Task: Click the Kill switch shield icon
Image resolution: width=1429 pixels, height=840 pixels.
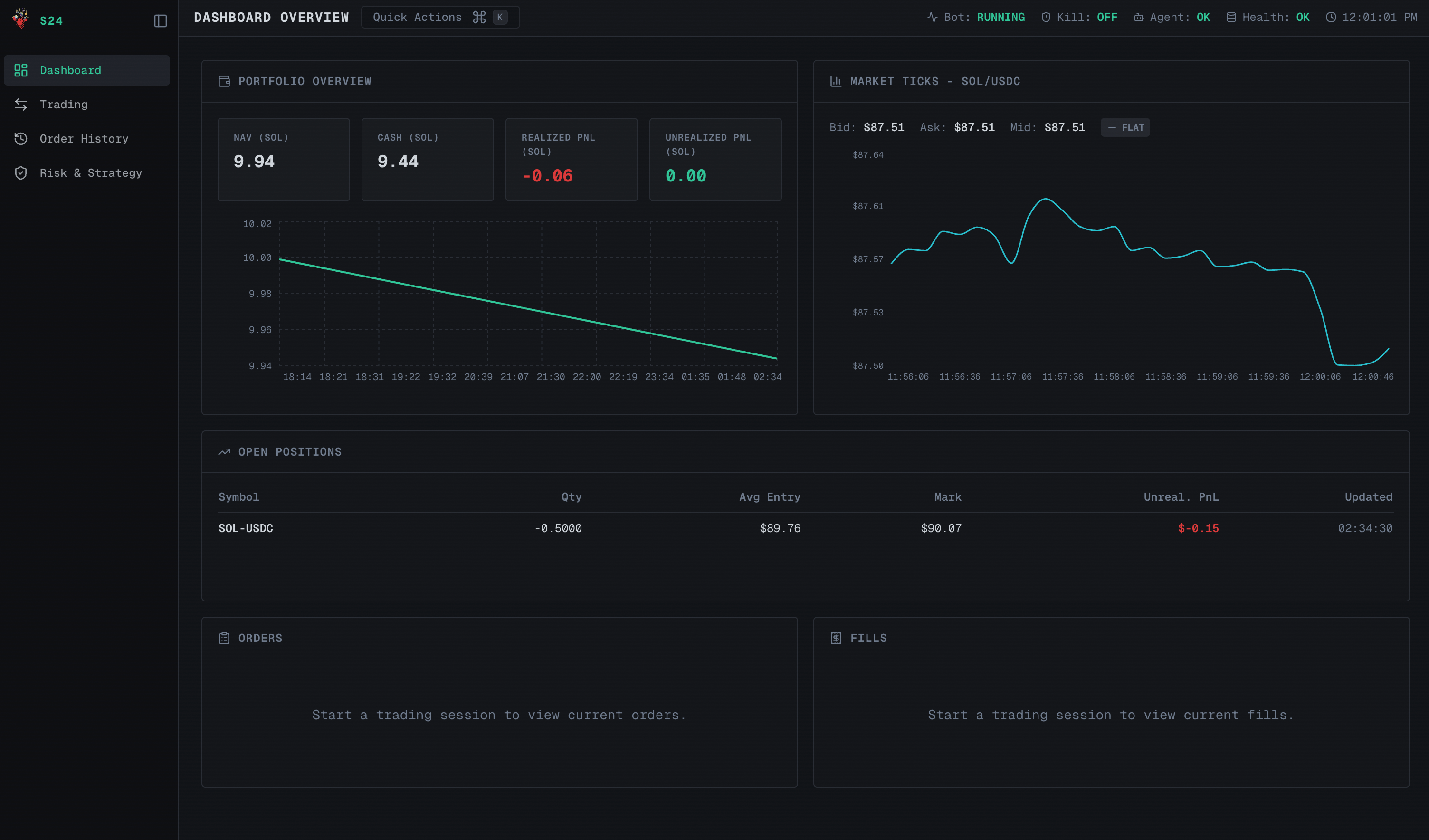Action: (1046, 17)
